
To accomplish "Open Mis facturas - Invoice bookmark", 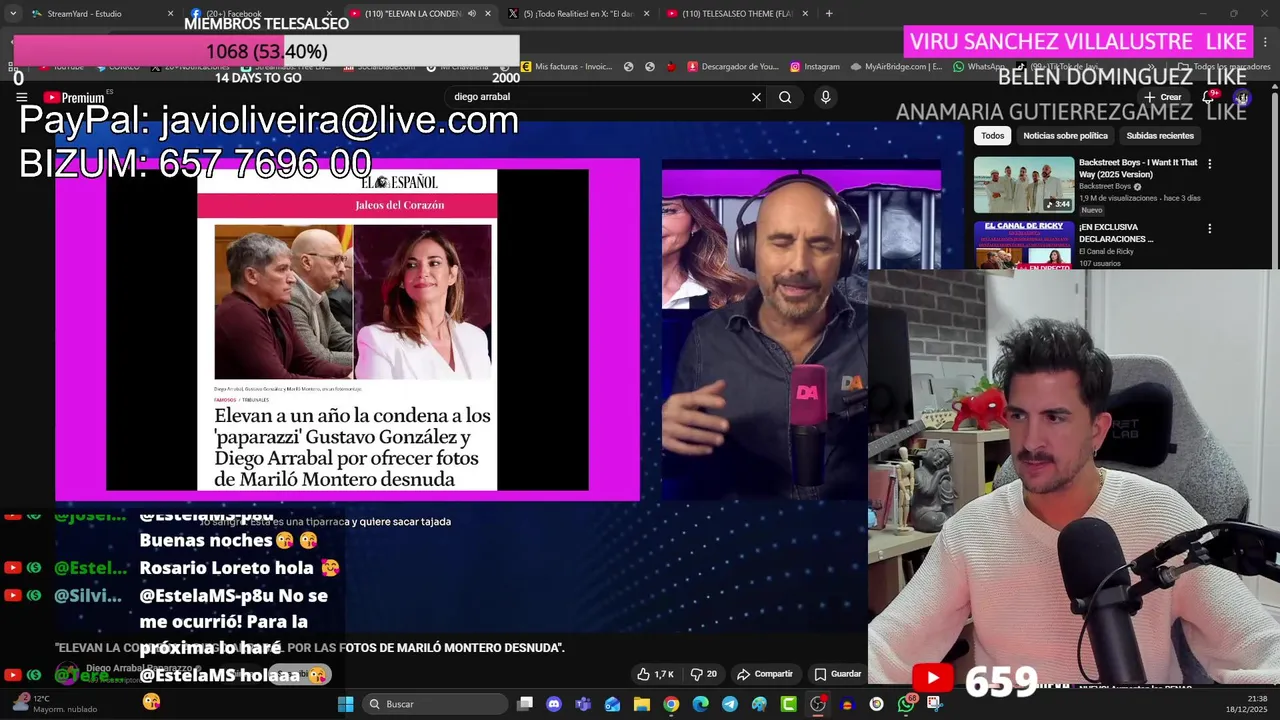I will point(566,67).
